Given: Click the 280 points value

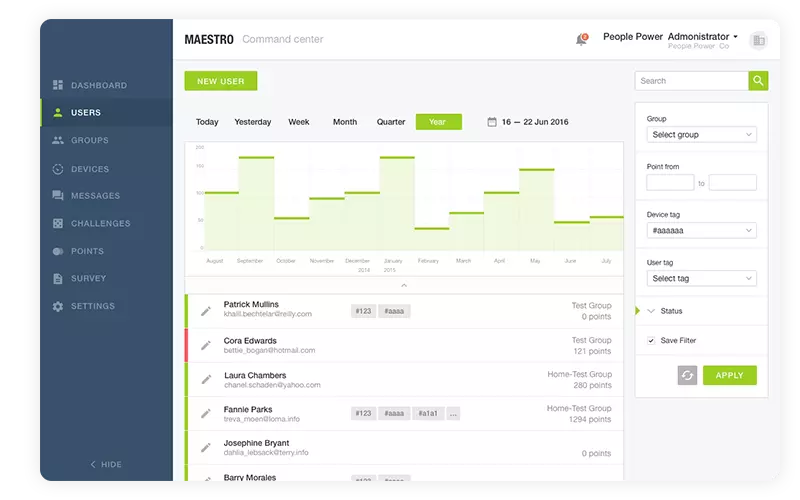Looking at the screenshot, I should (592, 385).
